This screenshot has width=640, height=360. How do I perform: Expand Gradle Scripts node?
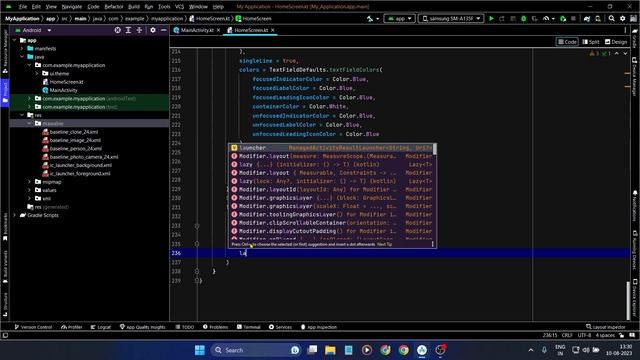pyautogui.click(x=15, y=215)
